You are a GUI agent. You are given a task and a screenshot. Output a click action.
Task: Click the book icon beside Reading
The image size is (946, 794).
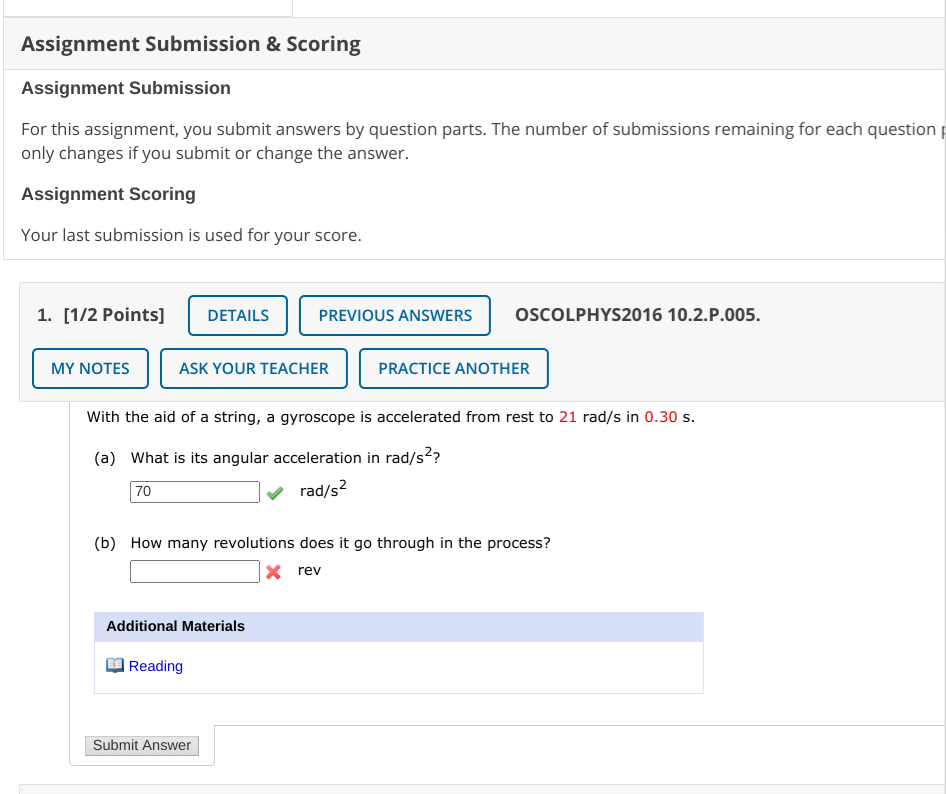[115, 665]
